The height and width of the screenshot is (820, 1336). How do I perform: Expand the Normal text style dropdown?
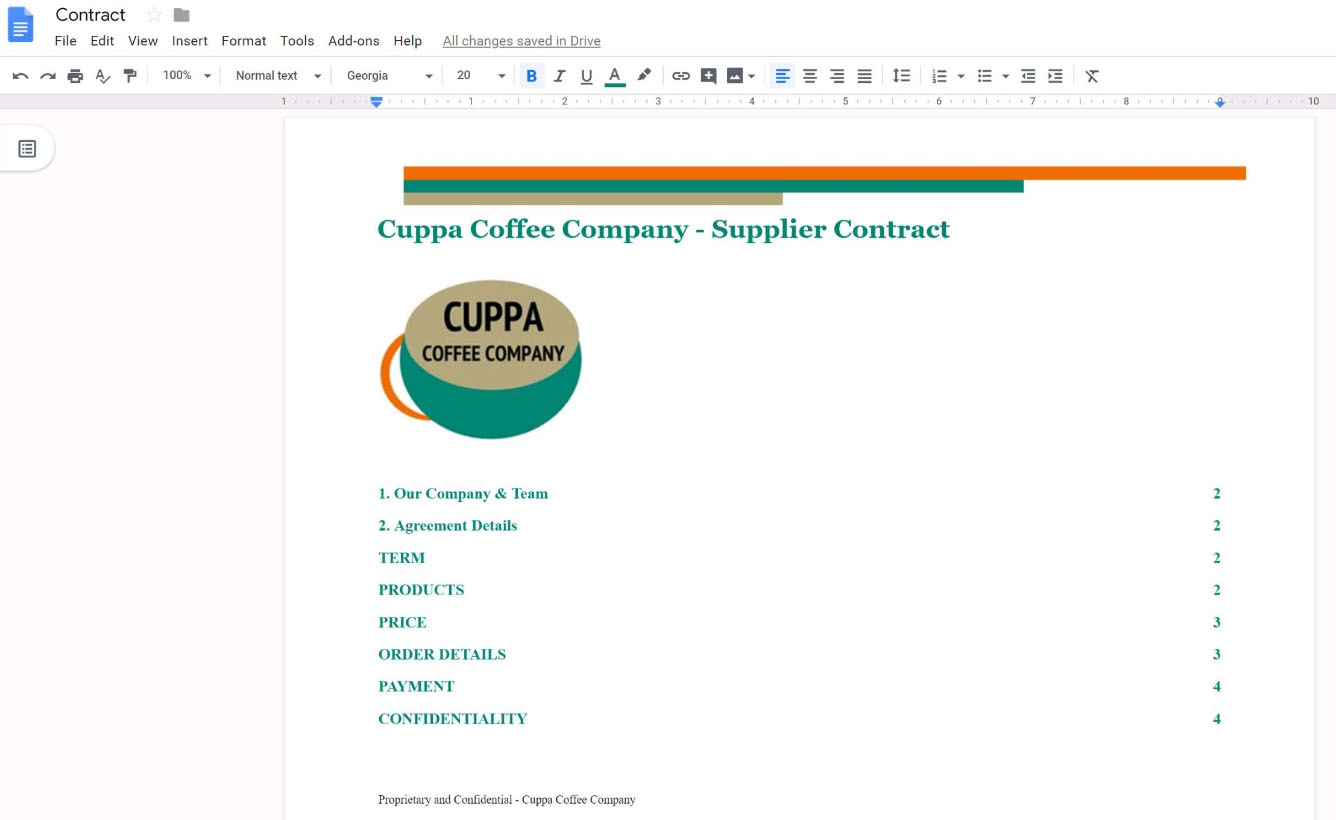click(278, 76)
